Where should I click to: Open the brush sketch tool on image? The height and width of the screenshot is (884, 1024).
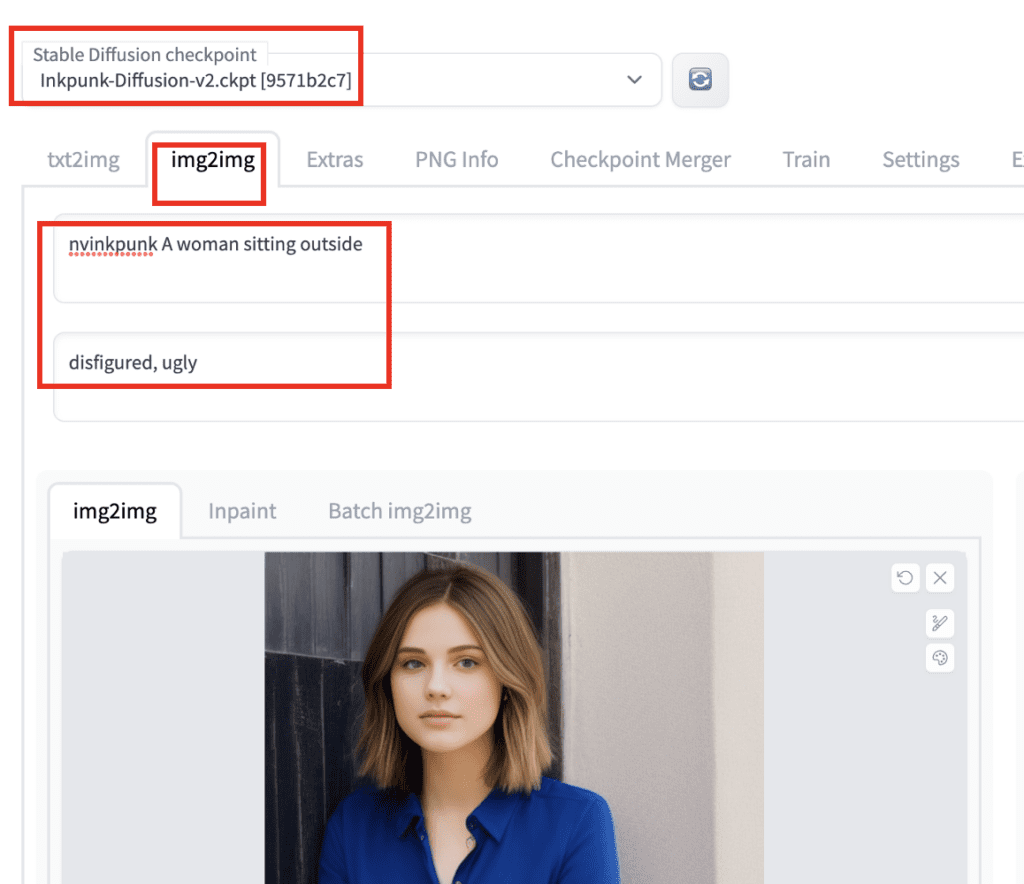pos(940,624)
